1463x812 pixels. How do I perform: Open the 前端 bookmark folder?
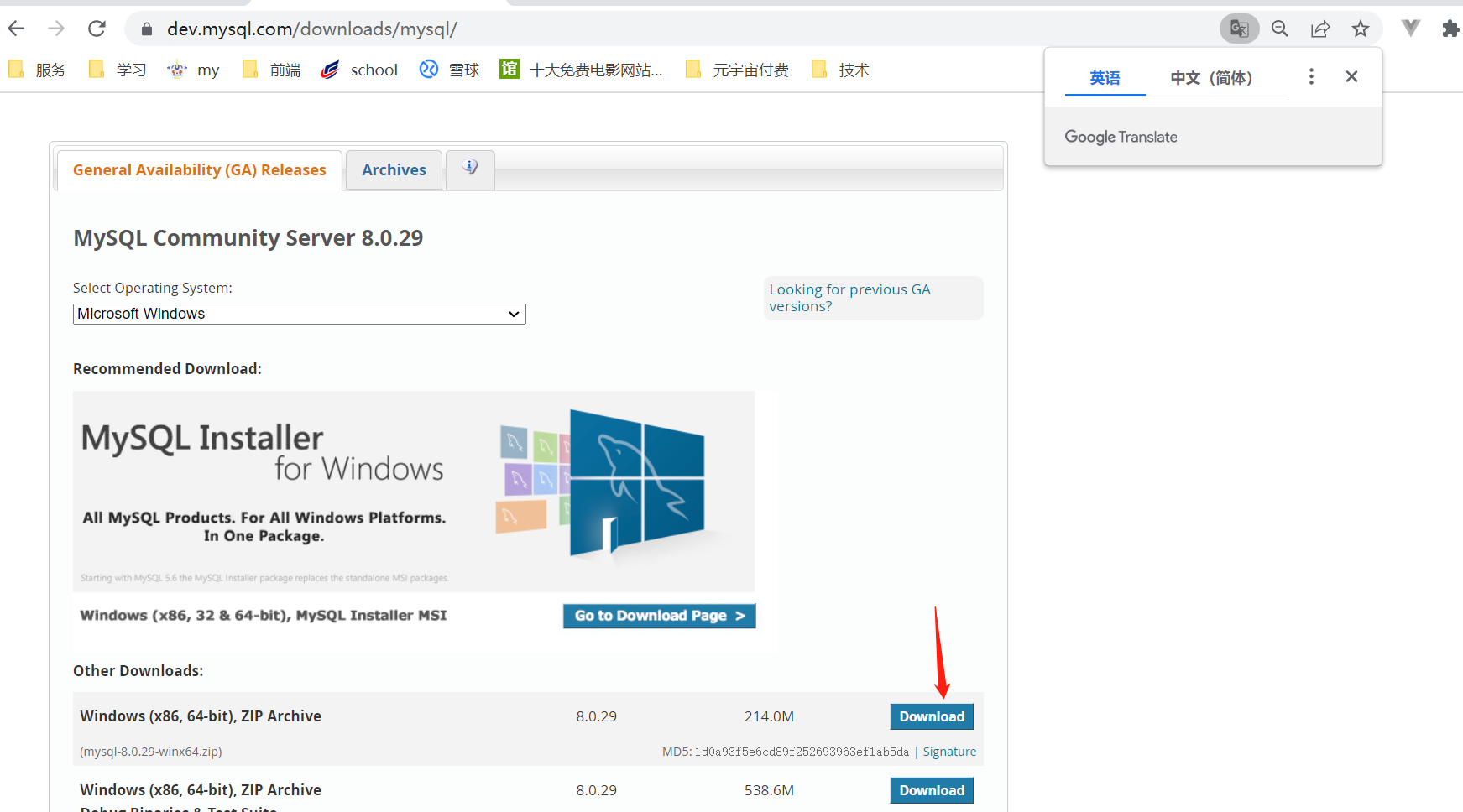click(x=271, y=70)
